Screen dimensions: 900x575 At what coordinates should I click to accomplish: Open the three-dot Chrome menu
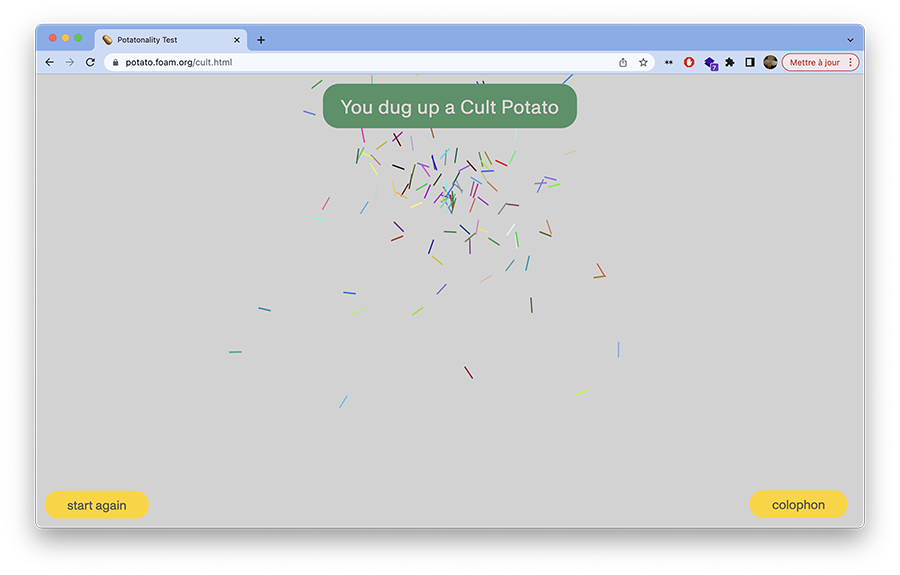coord(851,62)
